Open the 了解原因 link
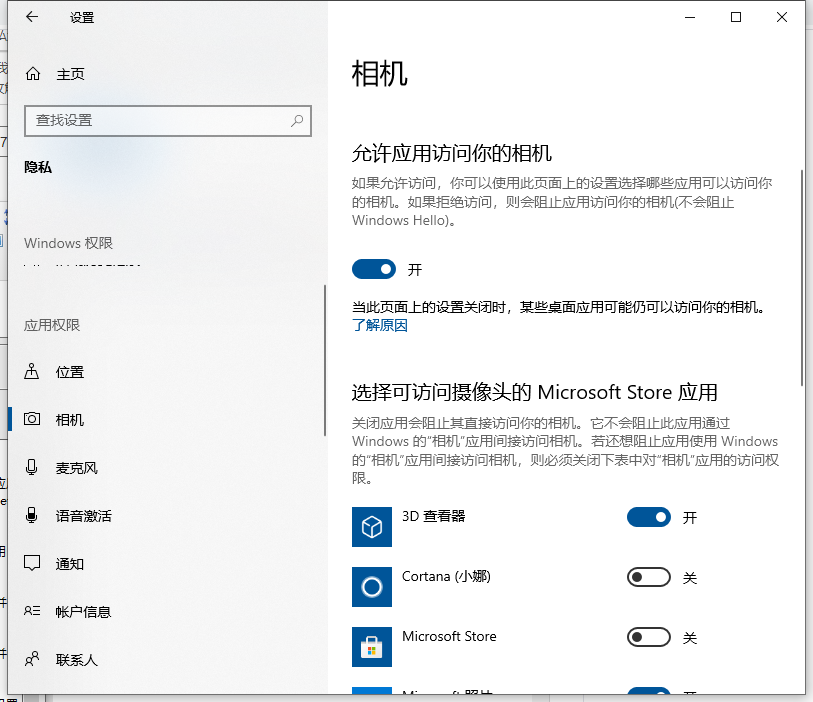Image resolution: width=813 pixels, height=702 pixels. coord(380,326)
